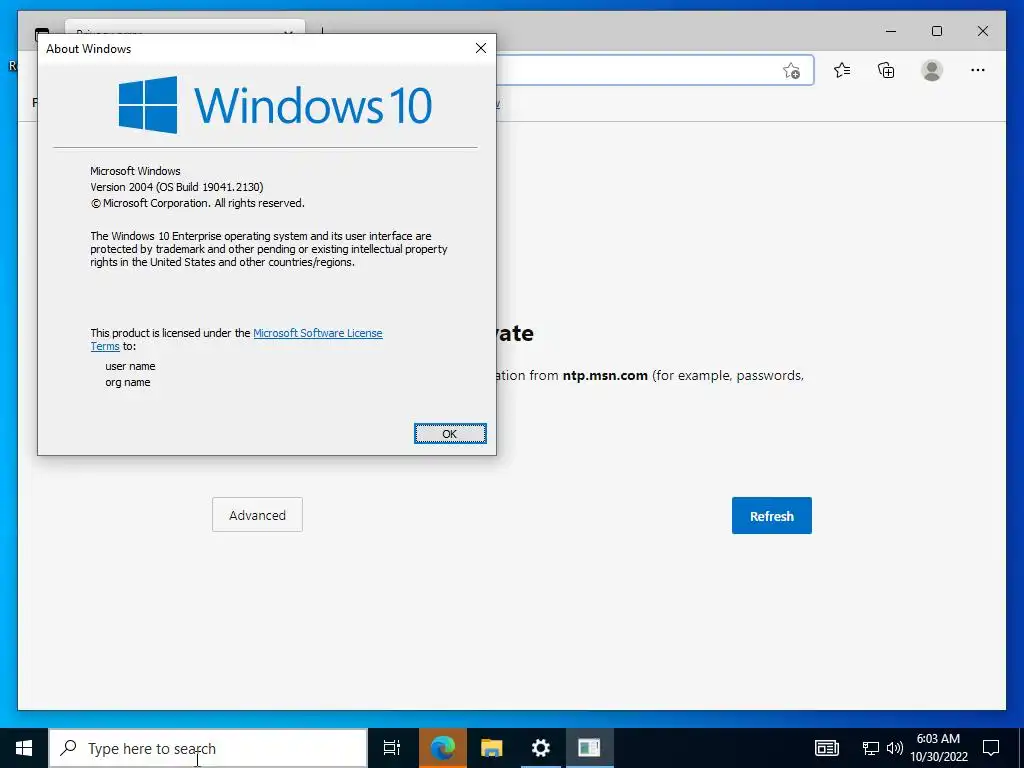Open the volume speaker tray icon
1024x768 pixels.
click(x=895, y=748)
